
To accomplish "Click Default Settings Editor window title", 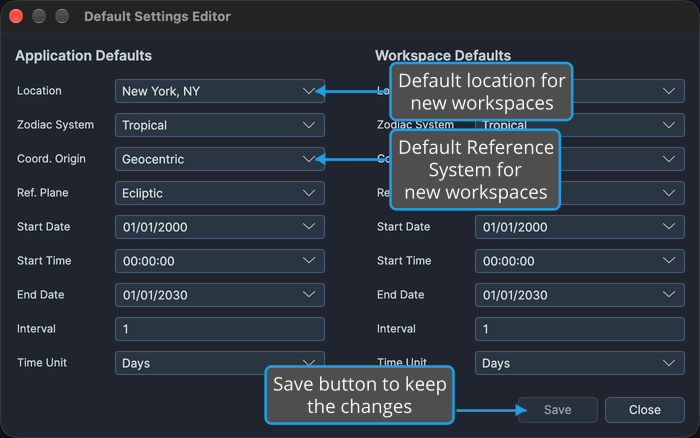I will [158, 17].
